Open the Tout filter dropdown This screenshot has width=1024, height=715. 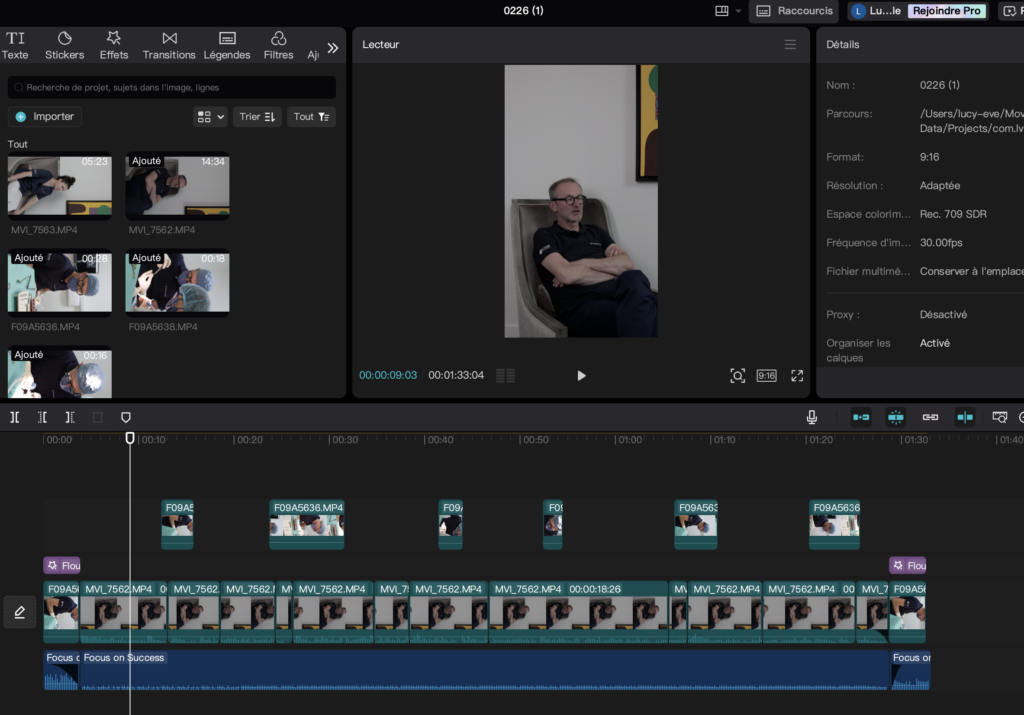coord(311,117)
